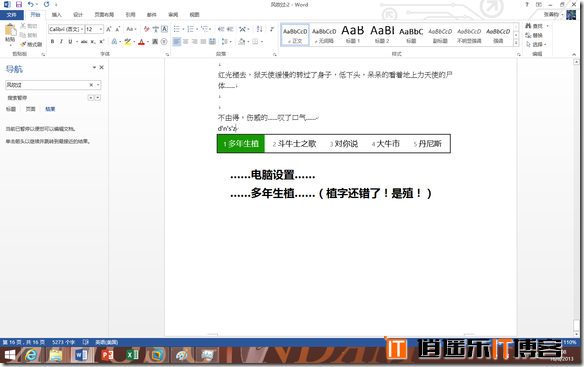
Task: Show the 结果 results navigation view
Action: point(50,109)
